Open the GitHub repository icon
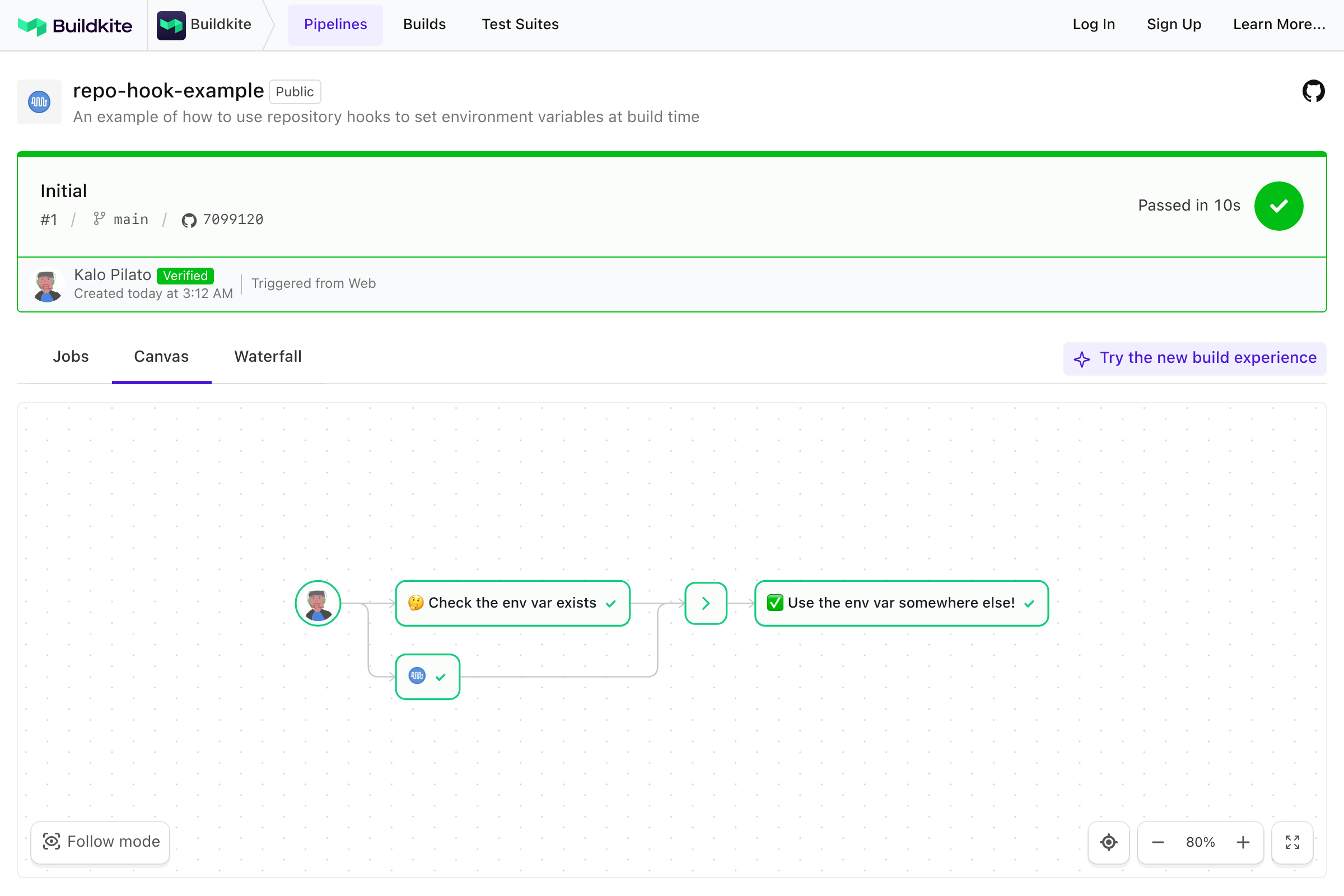This screenshot has height=896, width=1344. (1313, 91)
